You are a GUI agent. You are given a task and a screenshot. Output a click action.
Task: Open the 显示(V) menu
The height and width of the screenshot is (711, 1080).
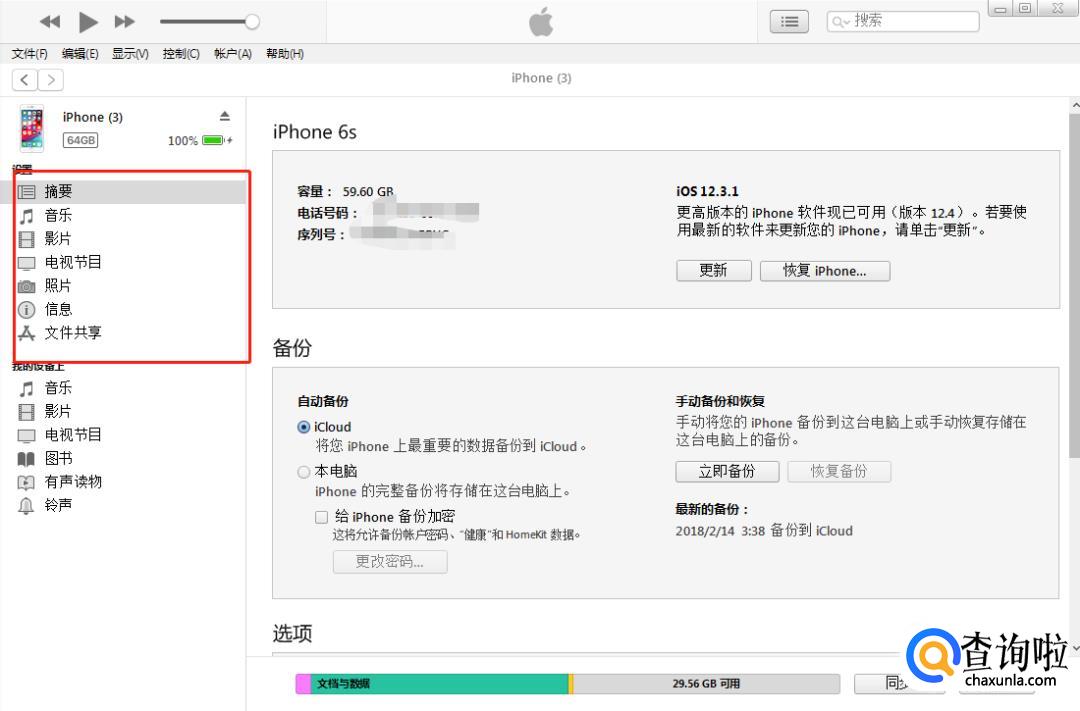pyautogui.click(x=130, y=54)
